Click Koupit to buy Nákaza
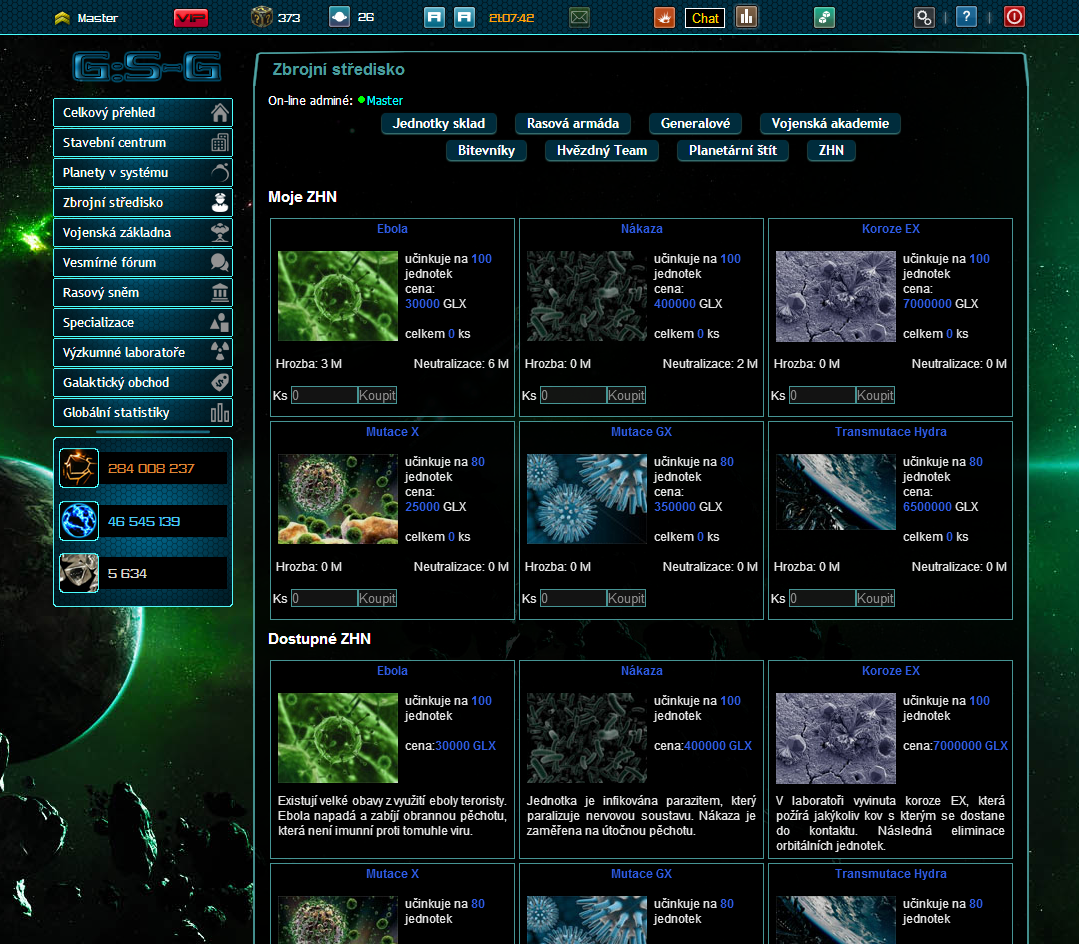This screenshot has height=944, width=1079. click(626, 395)
